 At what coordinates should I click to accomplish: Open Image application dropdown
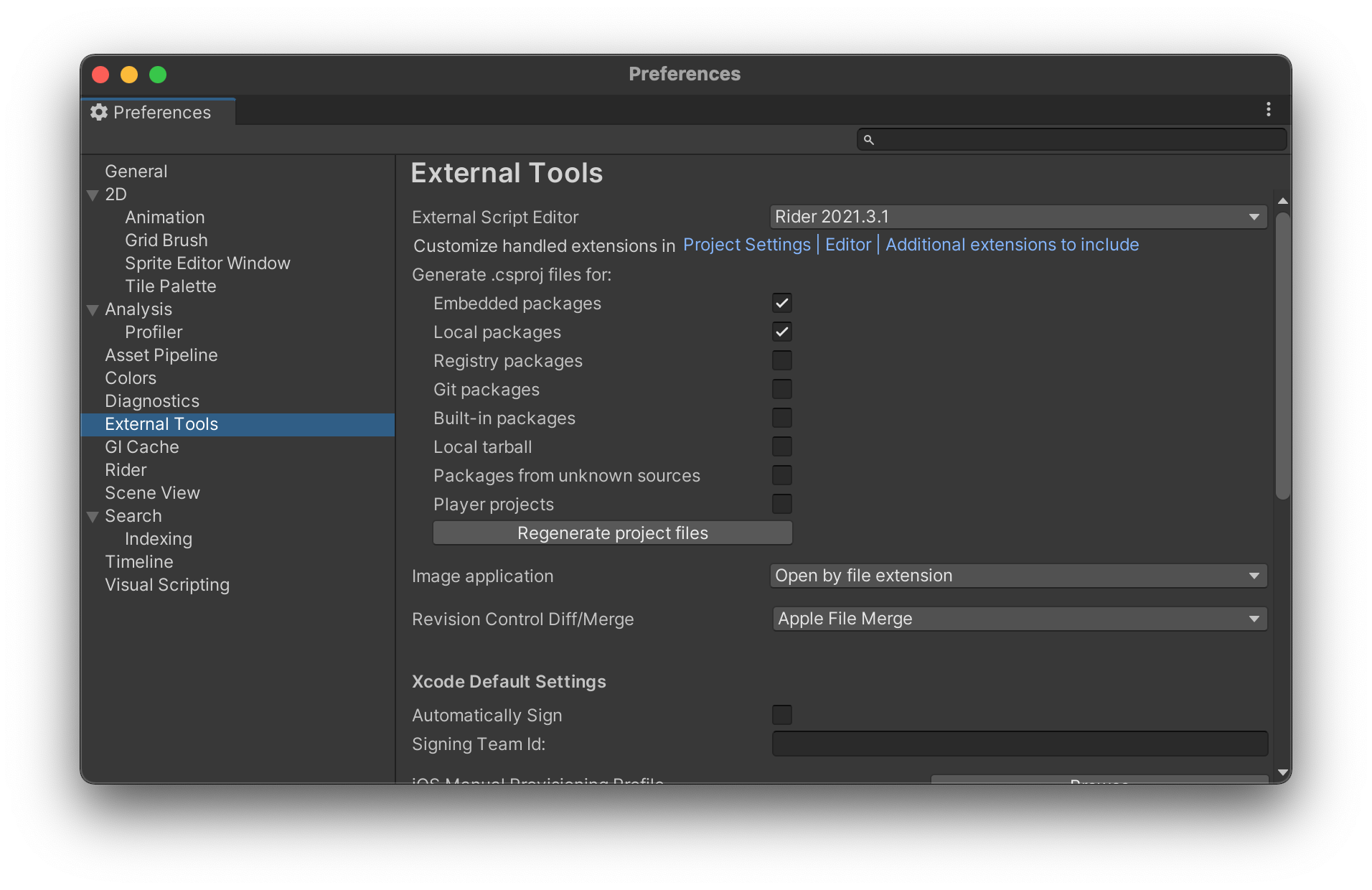[1018, 576]
